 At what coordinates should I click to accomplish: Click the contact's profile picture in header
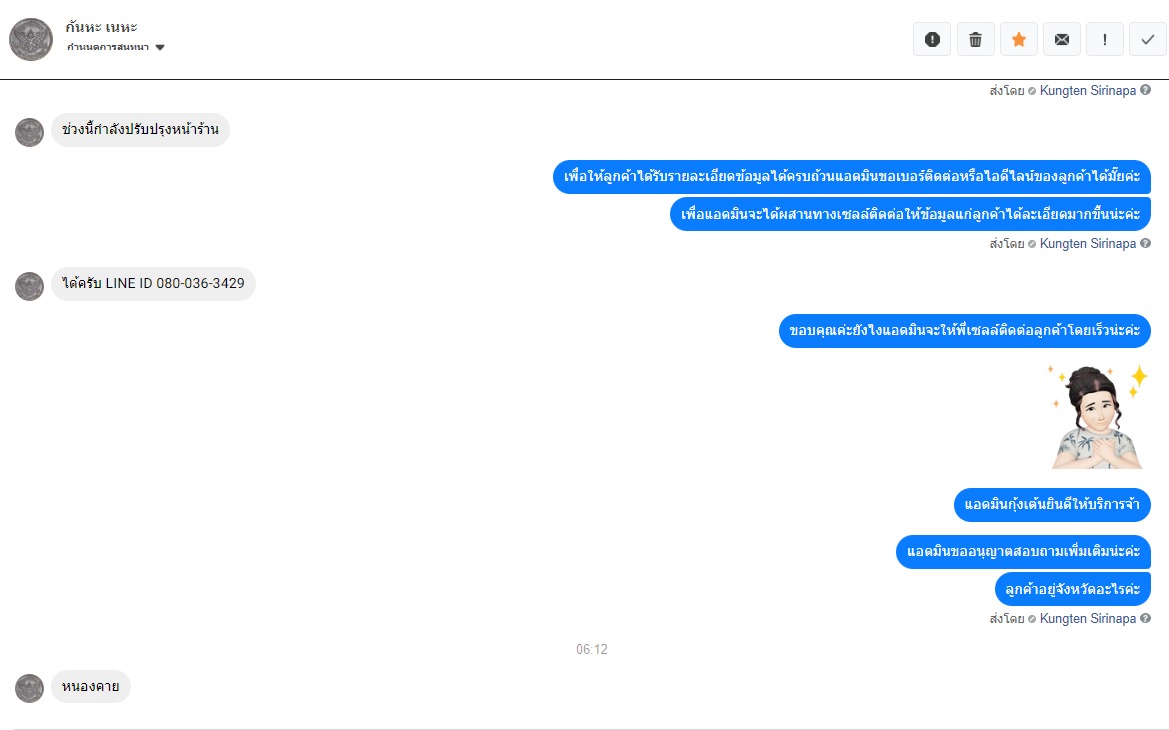[31, 40]
